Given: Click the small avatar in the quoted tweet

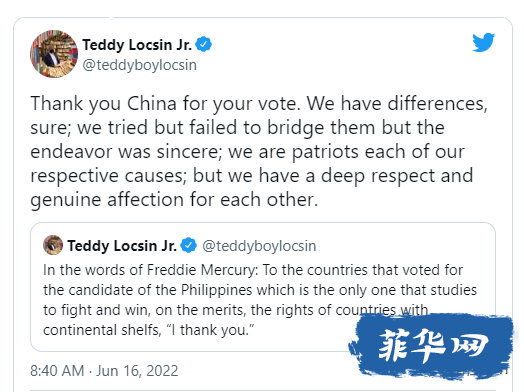Looking at the screenshot, I should pos(53,245).
